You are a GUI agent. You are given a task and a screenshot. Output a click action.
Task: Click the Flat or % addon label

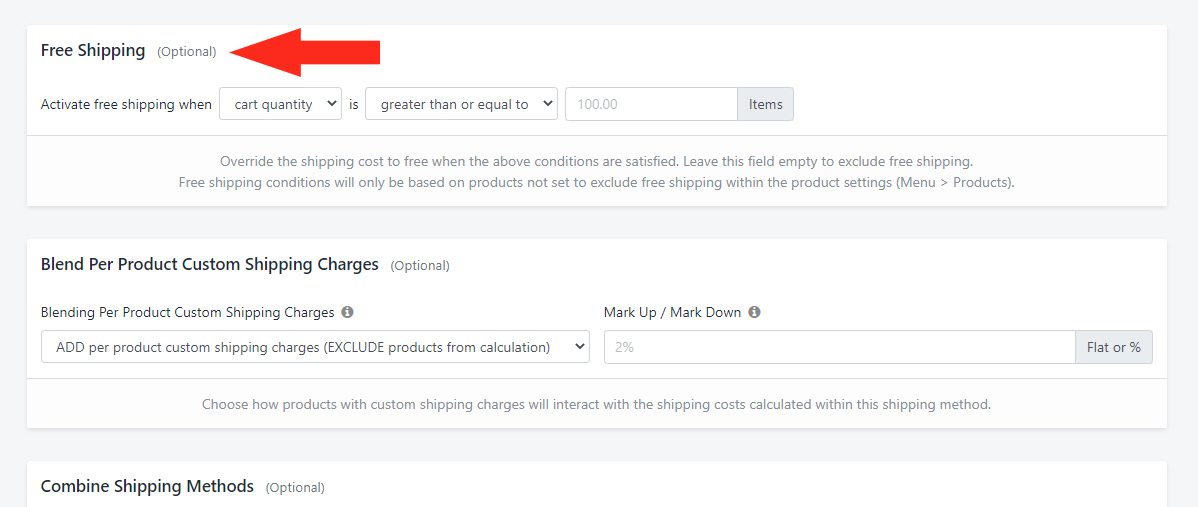pyautogui.click(x=1114, y=347)
